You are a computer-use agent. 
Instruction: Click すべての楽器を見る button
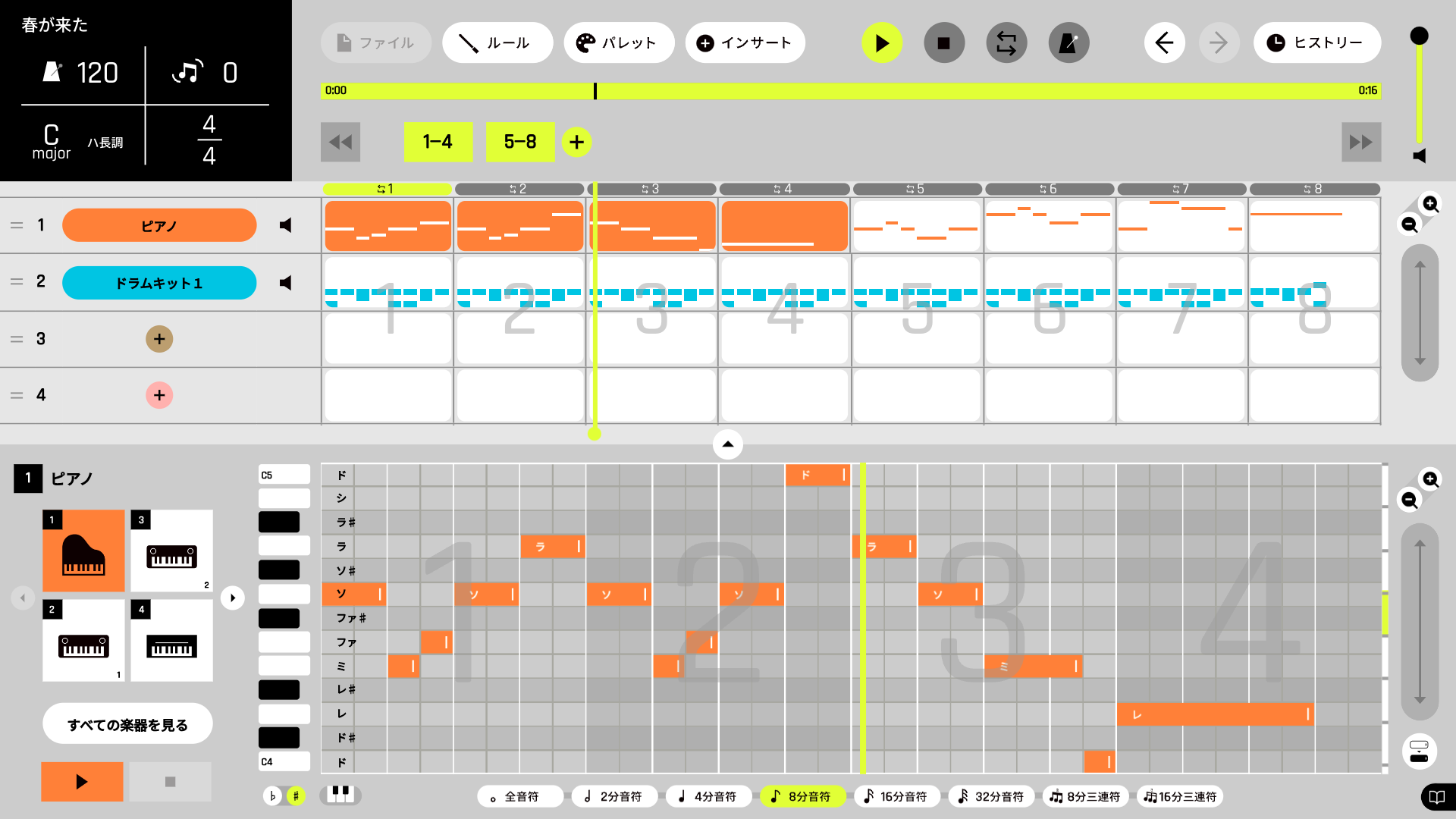(x=127, y=724)
